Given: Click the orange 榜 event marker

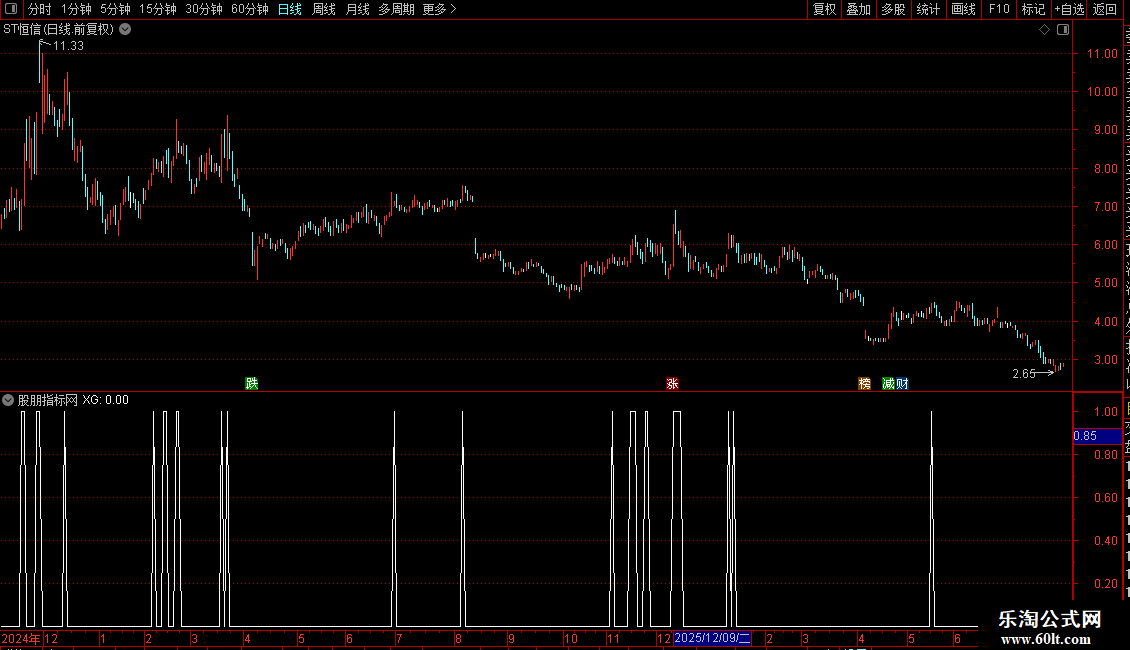Looking at the screenshot, I should pos(865,383).
